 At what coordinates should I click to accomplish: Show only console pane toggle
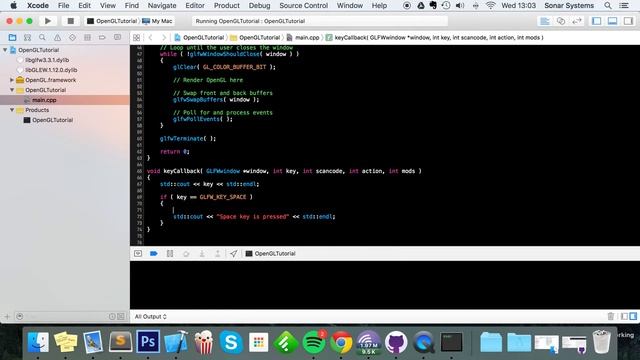(x=633, y=316)
